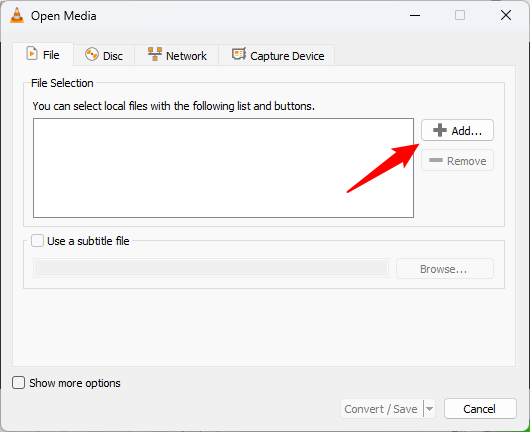This screenshot has width=530, height=432.
Task: Minimize the Open Media window
Action: pyautogui.click(x=415, y=15)
